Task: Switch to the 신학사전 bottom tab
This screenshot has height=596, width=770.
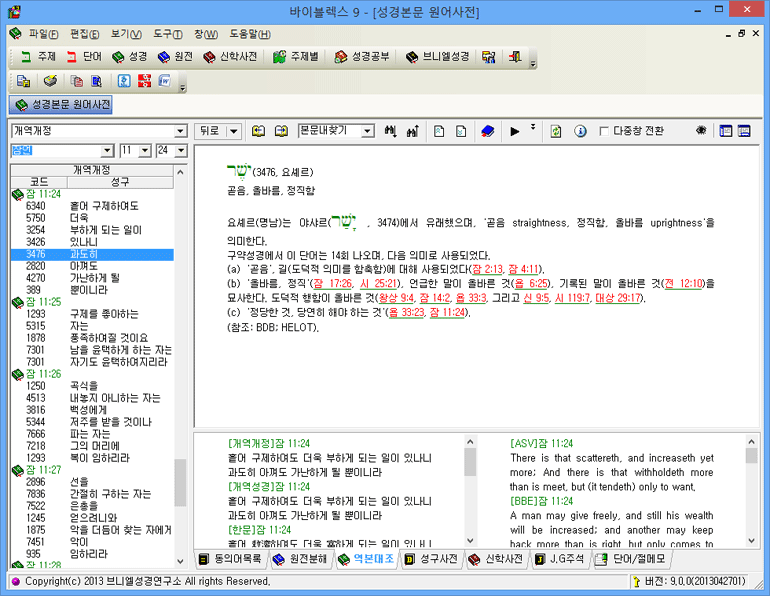Action: tap(496, 559)
